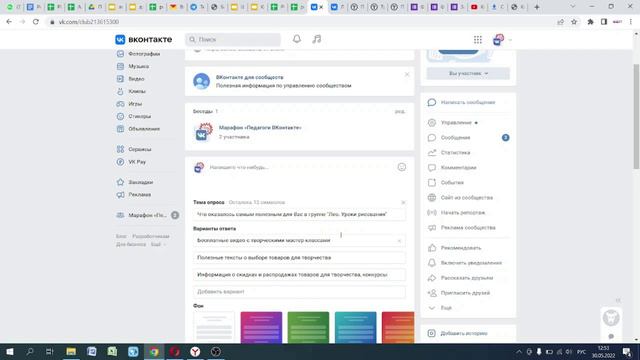The image size is (640, 360).
Task: Click the Тема опроса input field
Action: click(x=300, y=214)
